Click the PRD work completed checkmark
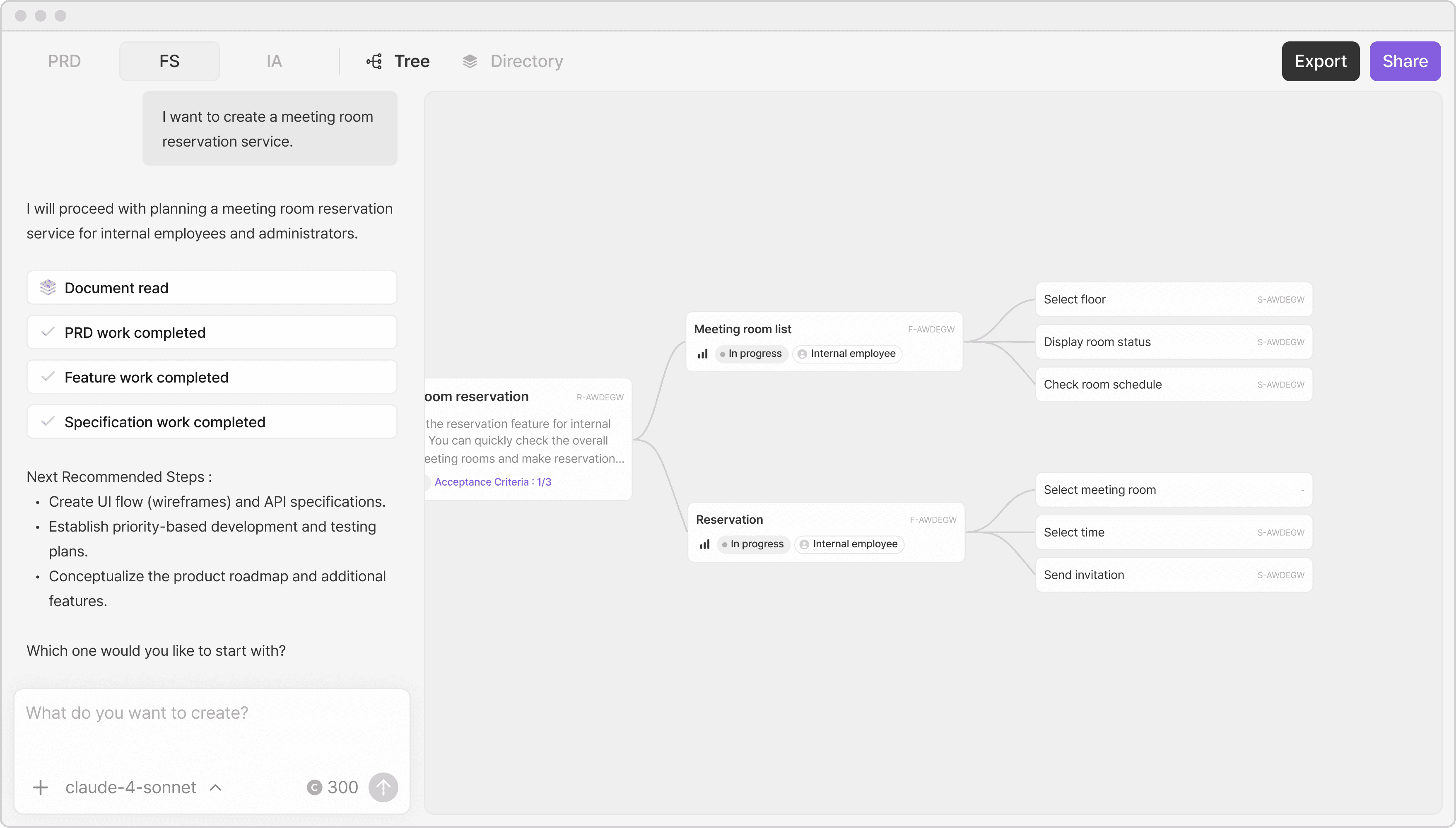The width and height of the screenshot is (1456, 828). click(48, 332)
